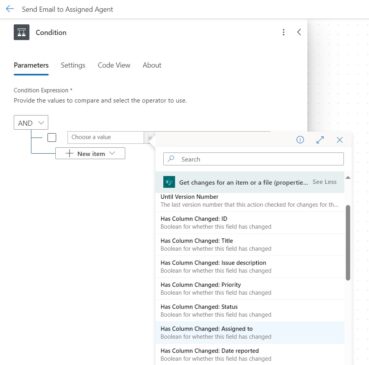This screenshot has width=369, height=365.
Task: Open the AND operator dropdown
Action: coord(31,123)
